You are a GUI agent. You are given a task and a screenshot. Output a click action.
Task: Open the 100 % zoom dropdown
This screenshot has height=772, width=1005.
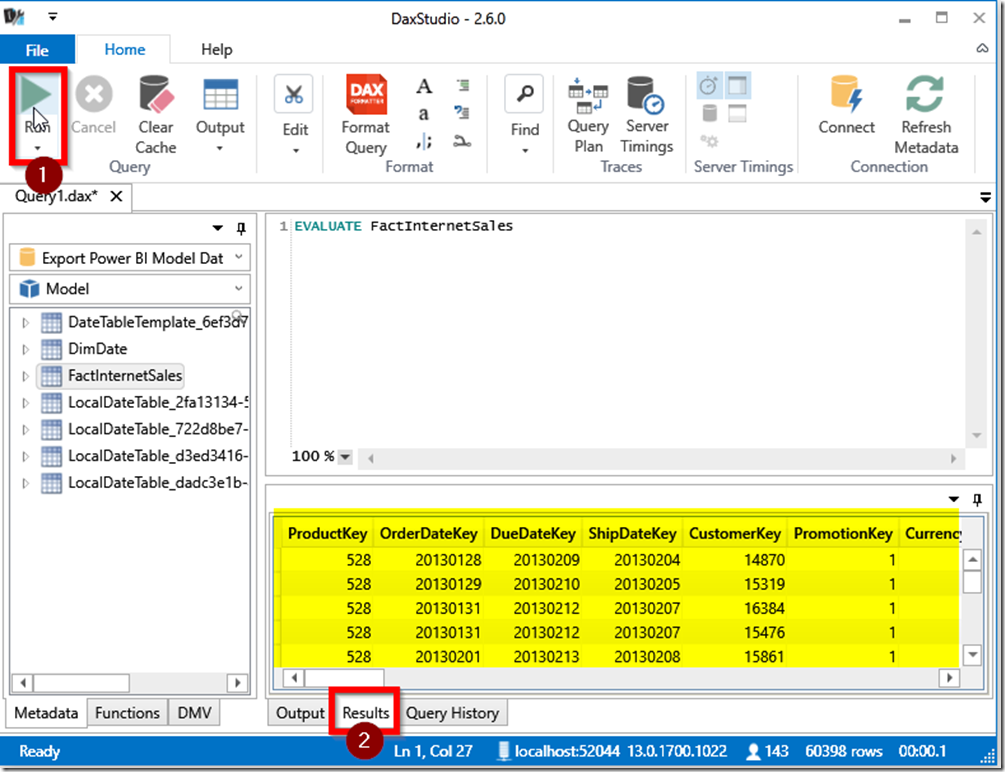tap(345, 457)
